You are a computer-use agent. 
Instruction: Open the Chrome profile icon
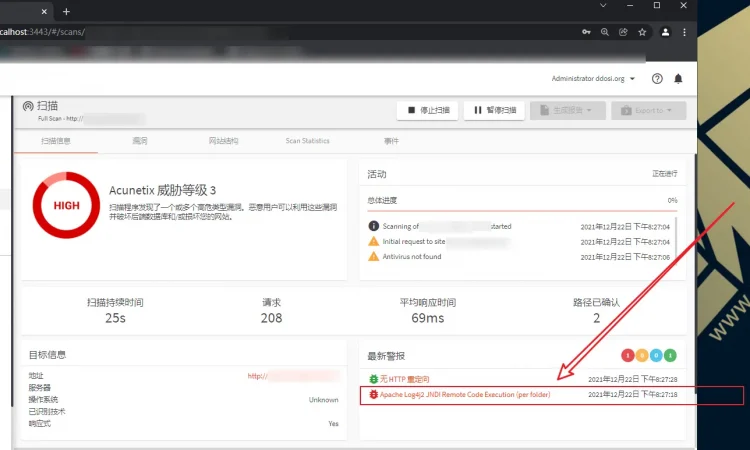tap(665, 32)
